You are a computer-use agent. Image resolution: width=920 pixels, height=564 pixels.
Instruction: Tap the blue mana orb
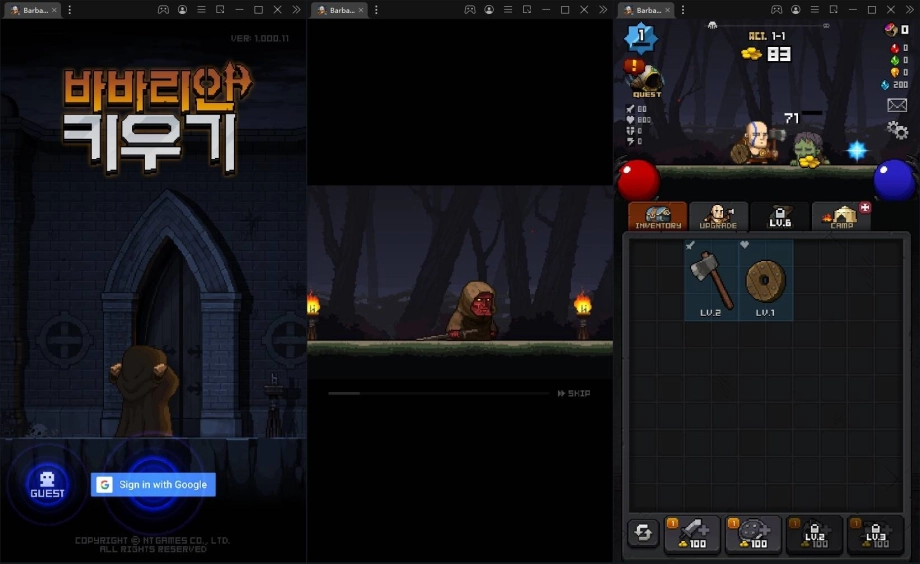click(894, 180)
